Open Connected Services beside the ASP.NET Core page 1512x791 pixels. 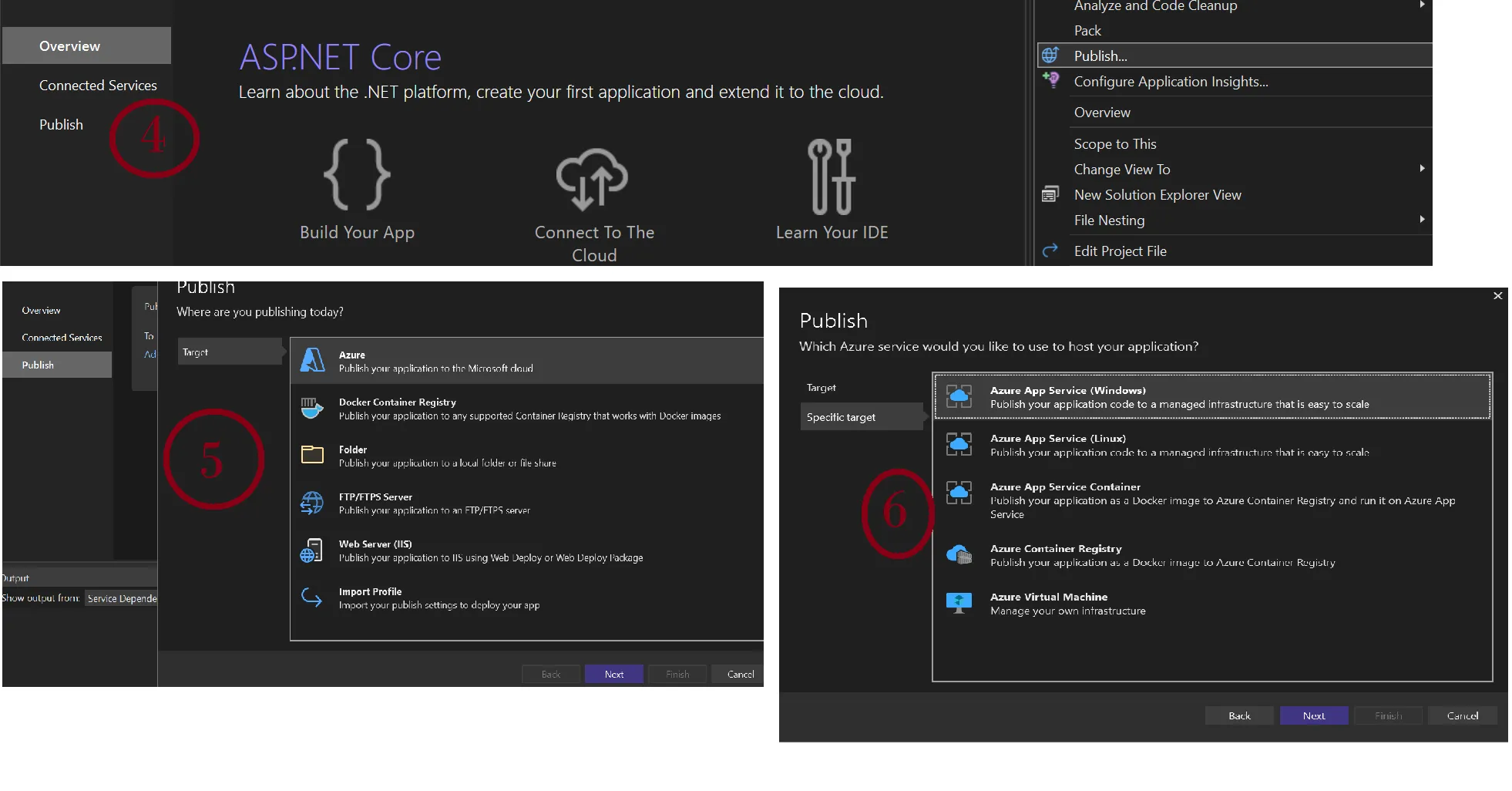[x=98, y=86]
